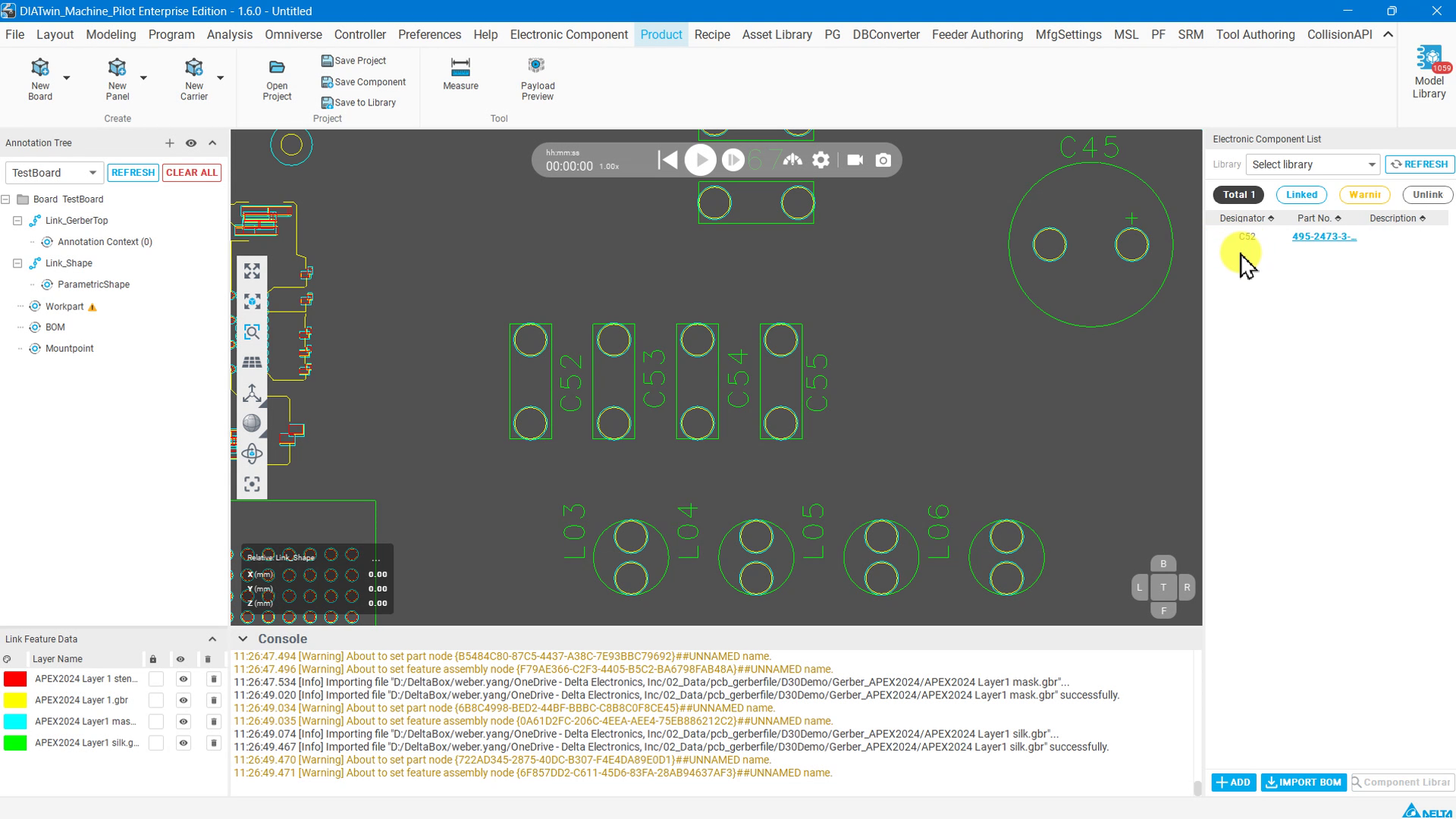Click the ADD button
The image size is (1456, 819).
coord(1234,783)
